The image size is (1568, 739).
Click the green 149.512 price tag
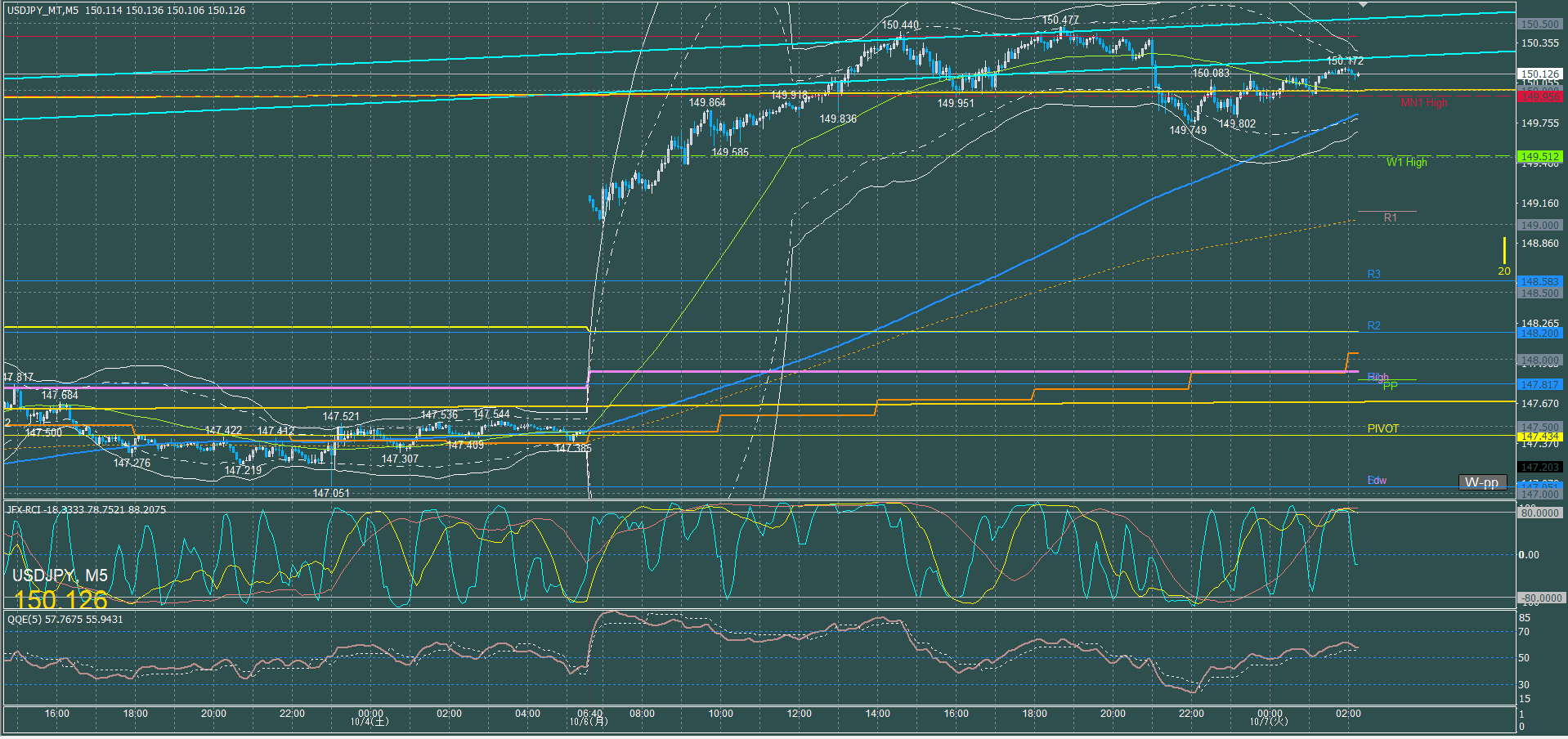click(x=1539, y=156)
